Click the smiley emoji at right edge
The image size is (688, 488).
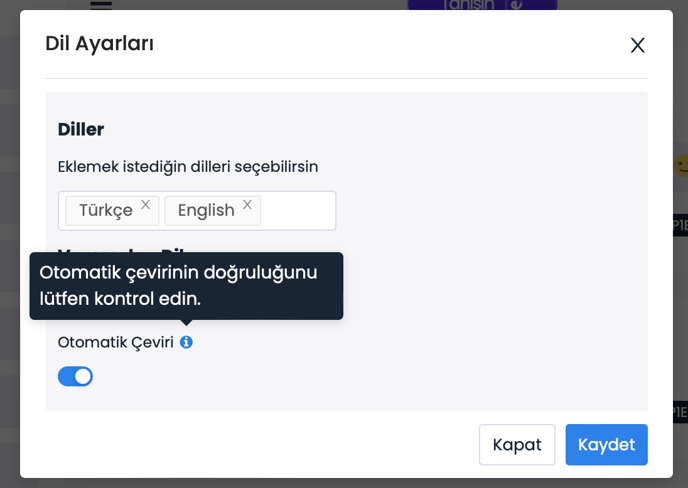click(x=681, y=164)
